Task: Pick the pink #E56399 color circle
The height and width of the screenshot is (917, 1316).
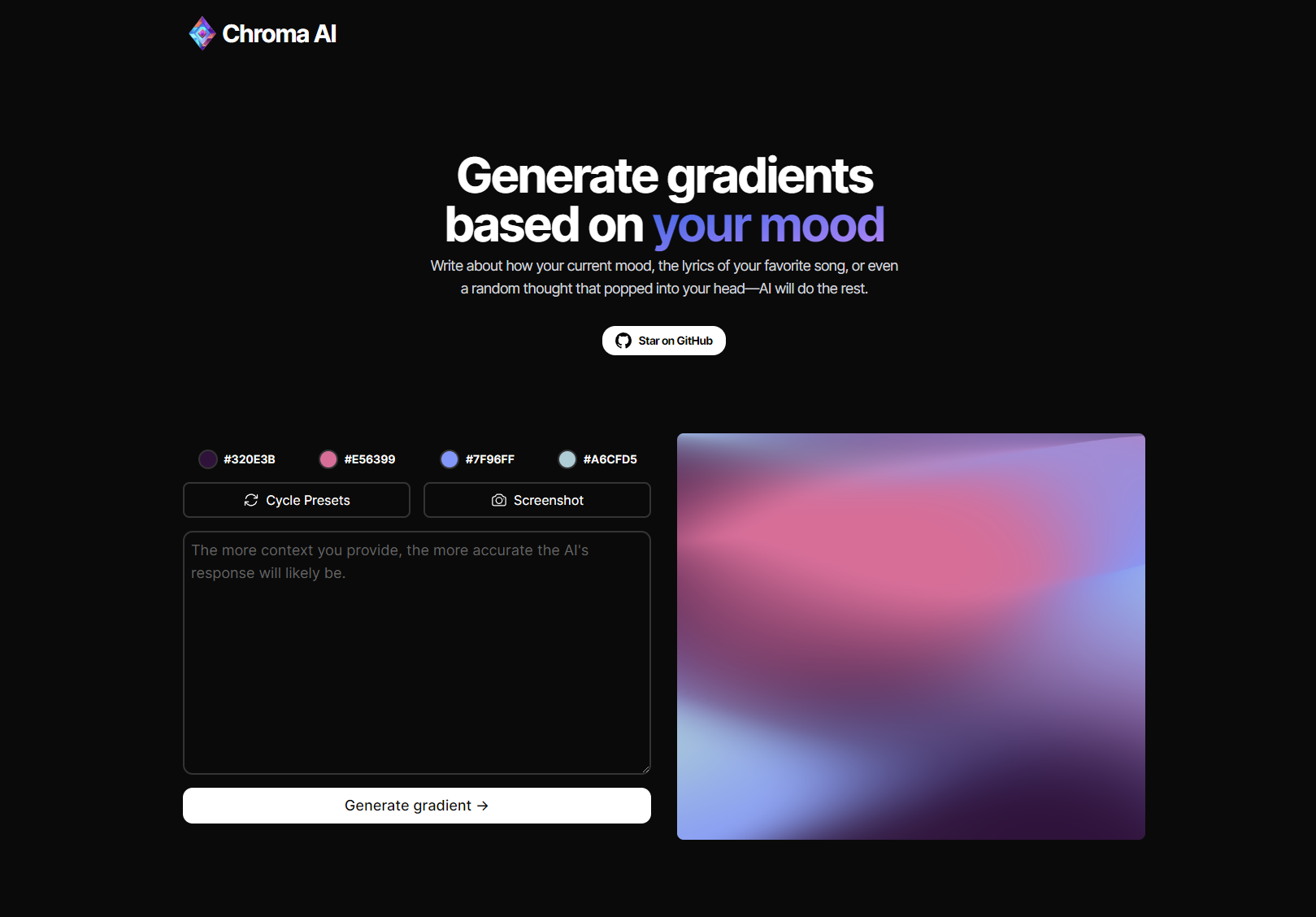Action: coord(328,459)
